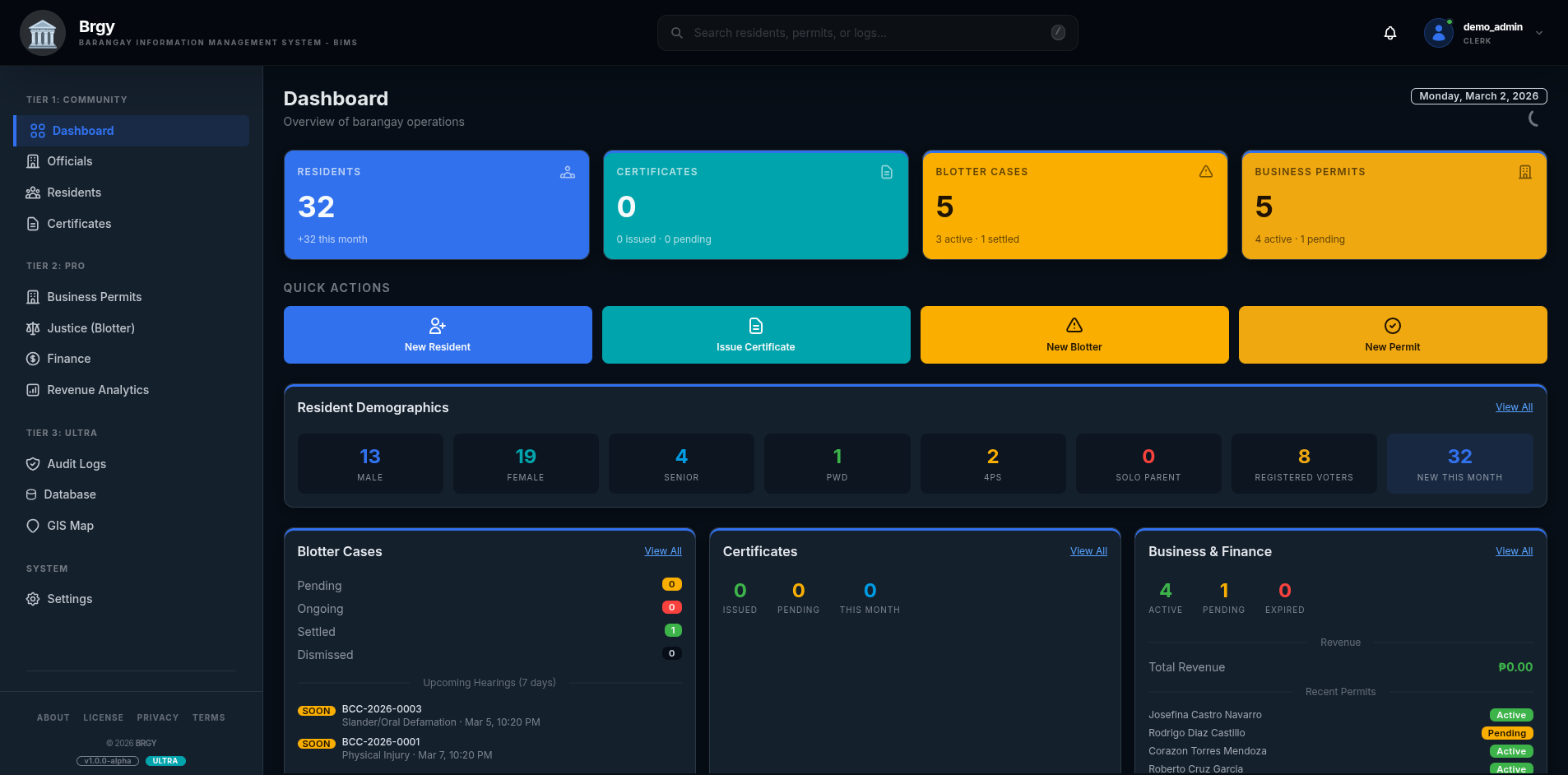This screenshot has height=775, width=1568.
Task: Click the About footer link
Action: (53, 718)
